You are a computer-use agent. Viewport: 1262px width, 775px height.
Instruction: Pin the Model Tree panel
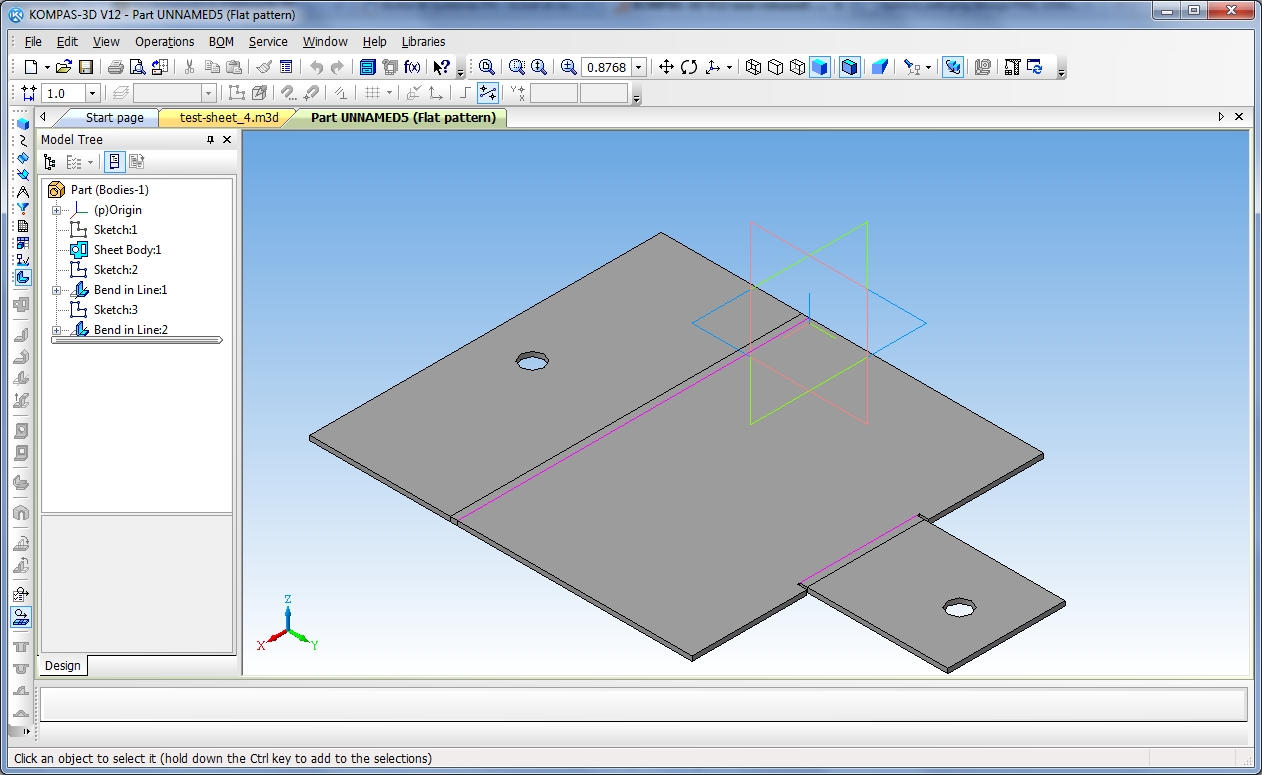[210, 140]
